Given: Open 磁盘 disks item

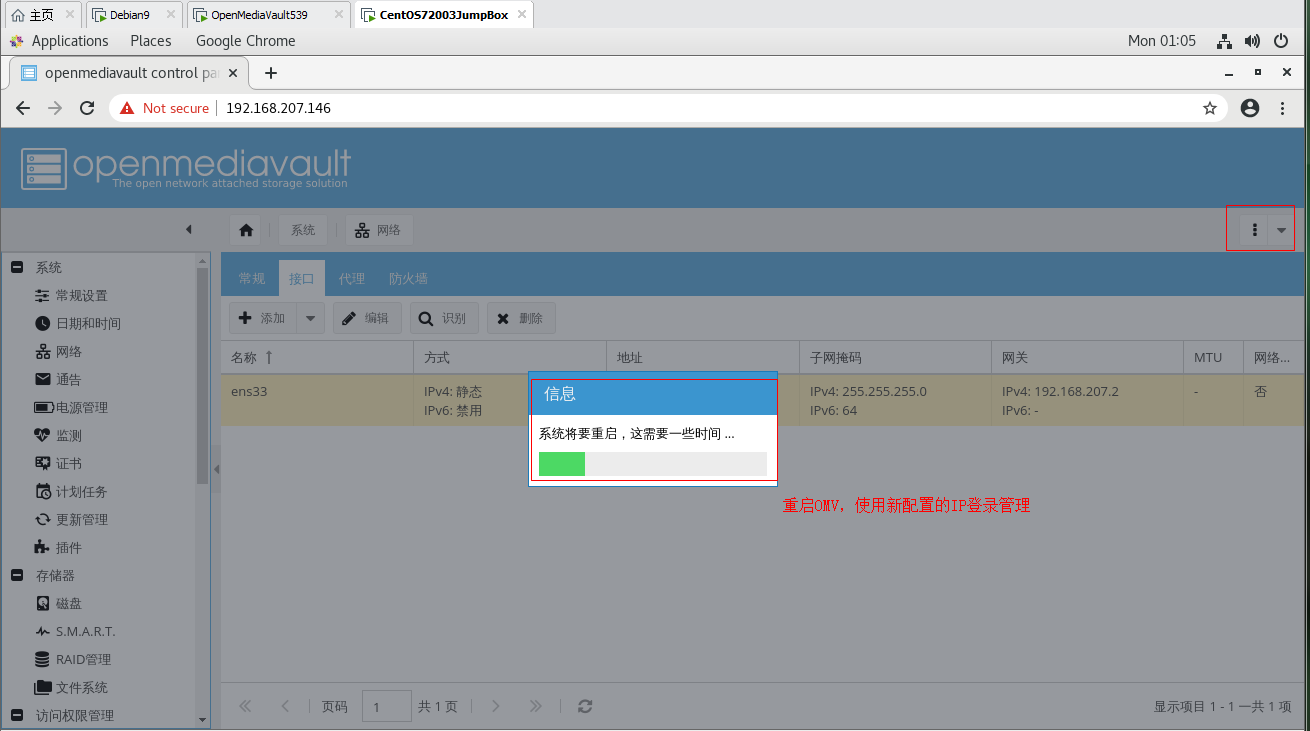Looking at the screenshot, I should [x=58, y=604].
